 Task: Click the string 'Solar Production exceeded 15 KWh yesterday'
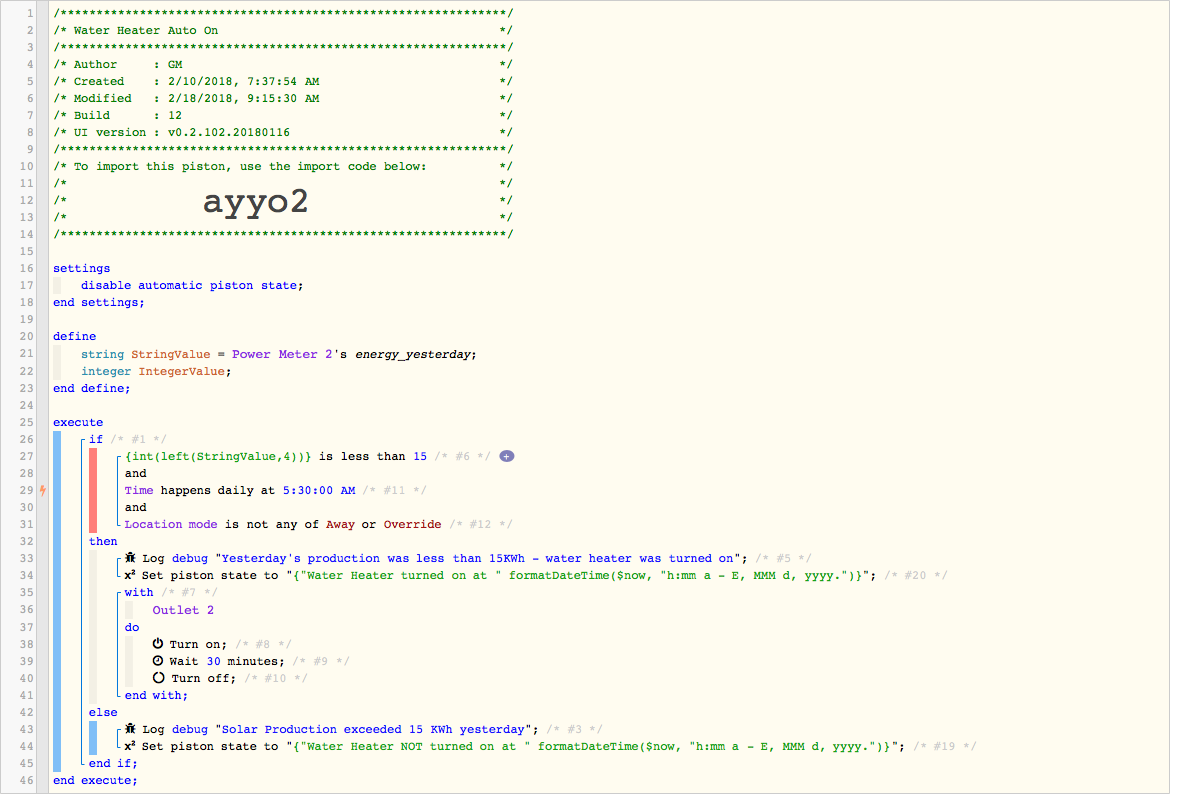[x=373, y=729]
